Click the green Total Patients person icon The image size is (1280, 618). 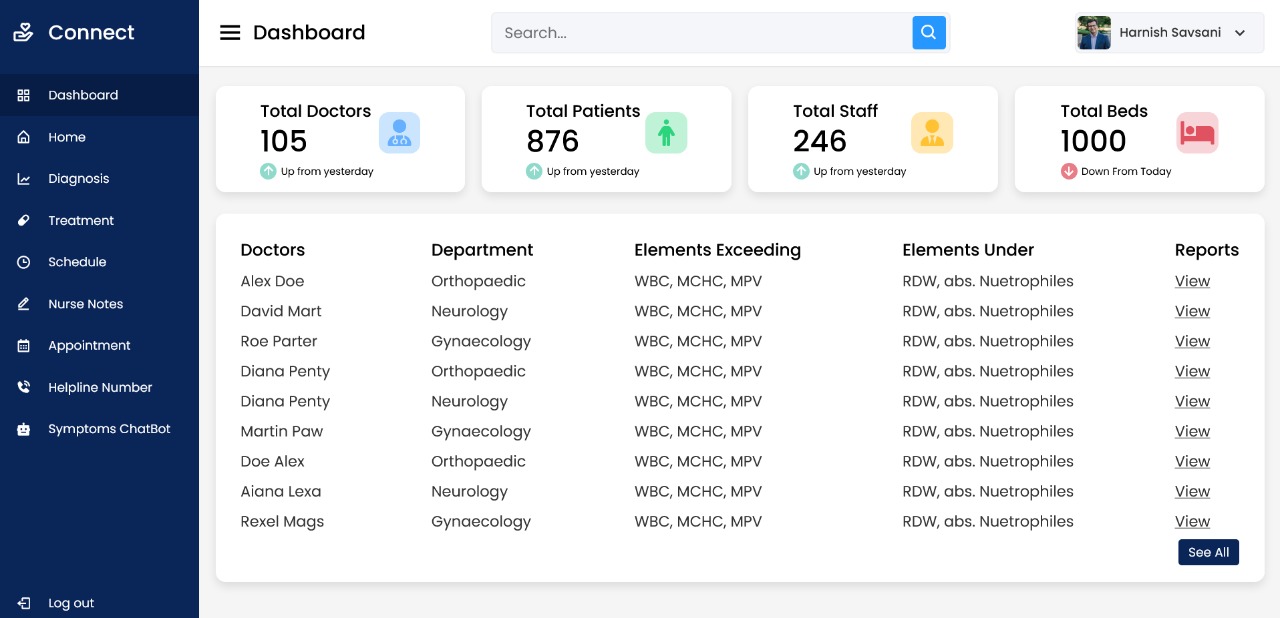[665, 133]
